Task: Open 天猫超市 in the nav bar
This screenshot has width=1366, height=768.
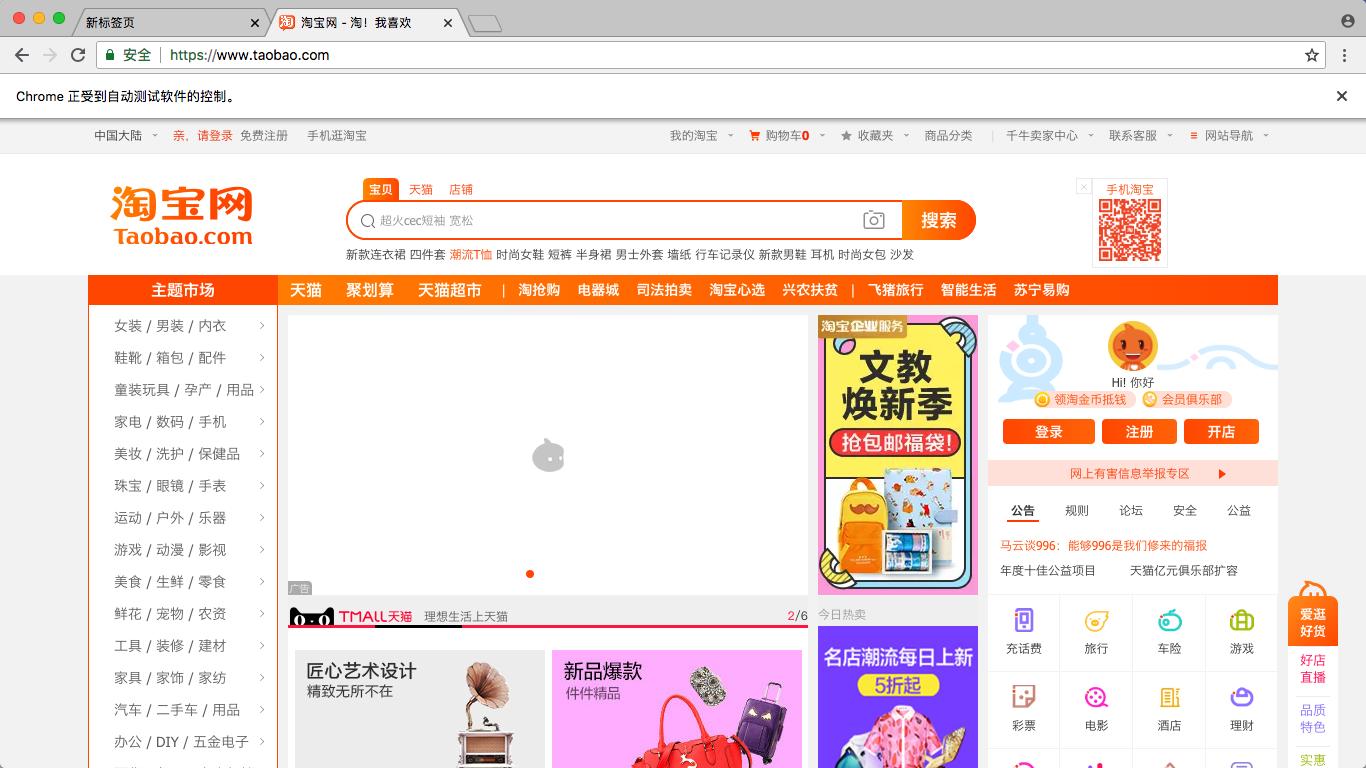Action: click(x=450, y=290)
